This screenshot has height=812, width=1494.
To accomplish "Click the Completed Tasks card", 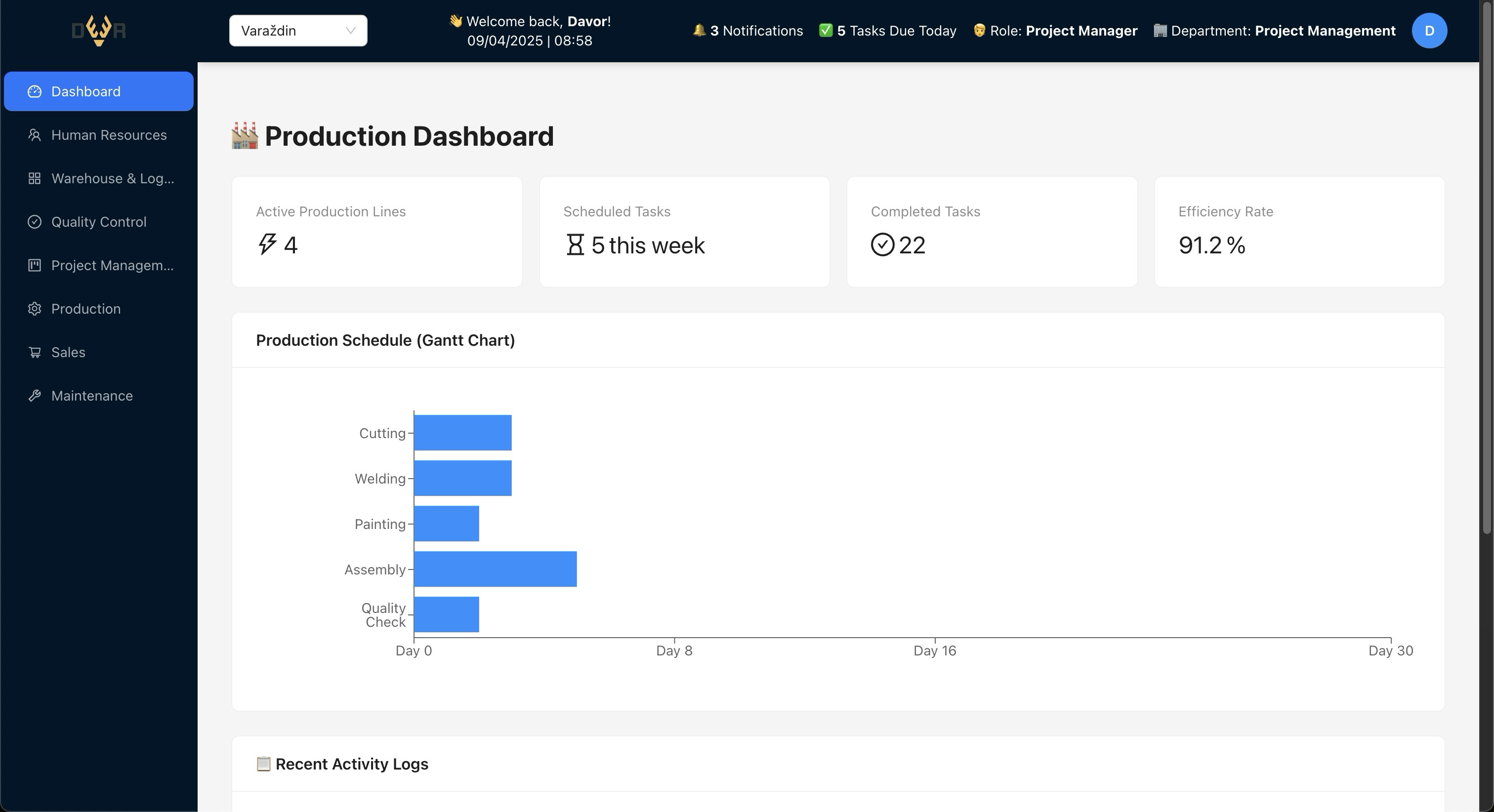I will coord(992,232).
